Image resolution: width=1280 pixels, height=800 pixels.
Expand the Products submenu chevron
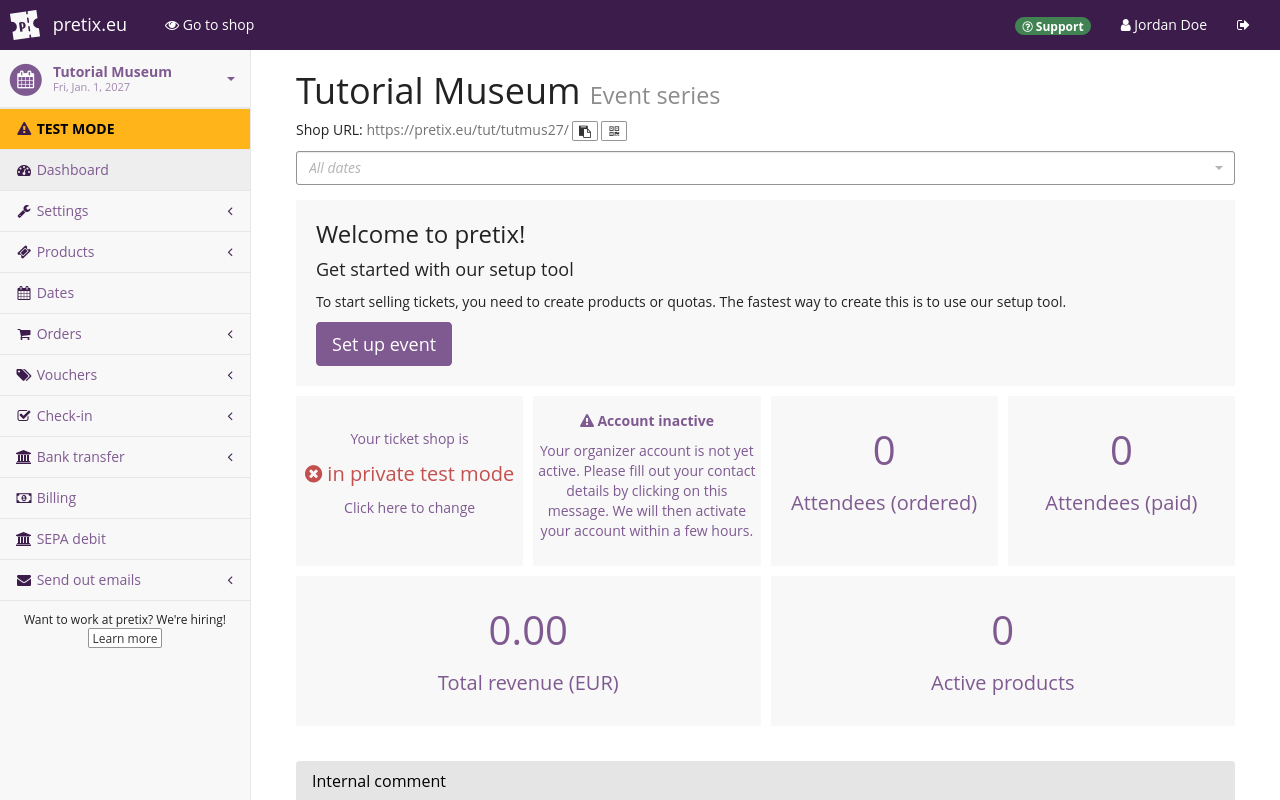pos(230,252)
